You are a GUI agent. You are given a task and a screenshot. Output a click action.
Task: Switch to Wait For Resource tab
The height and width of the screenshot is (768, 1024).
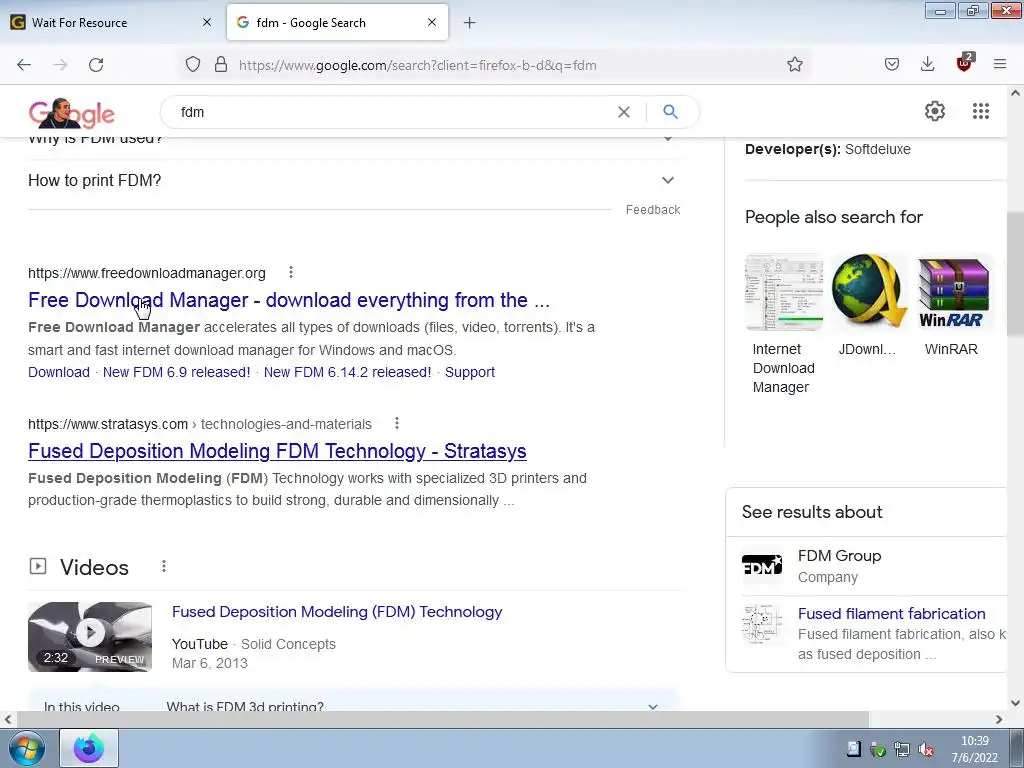pyautogui.click(x=111, y=22)
